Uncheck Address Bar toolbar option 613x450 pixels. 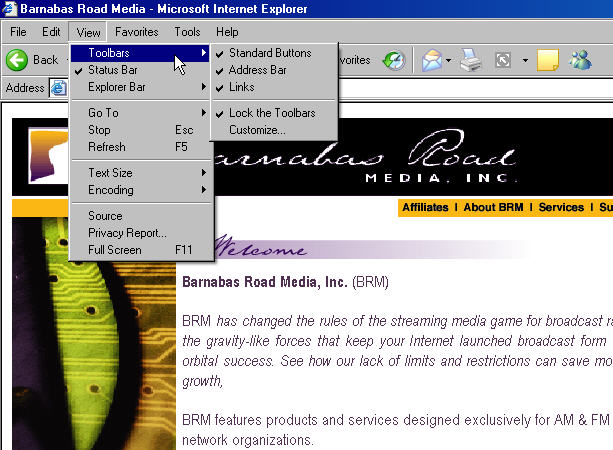click(x=274, y=70)
